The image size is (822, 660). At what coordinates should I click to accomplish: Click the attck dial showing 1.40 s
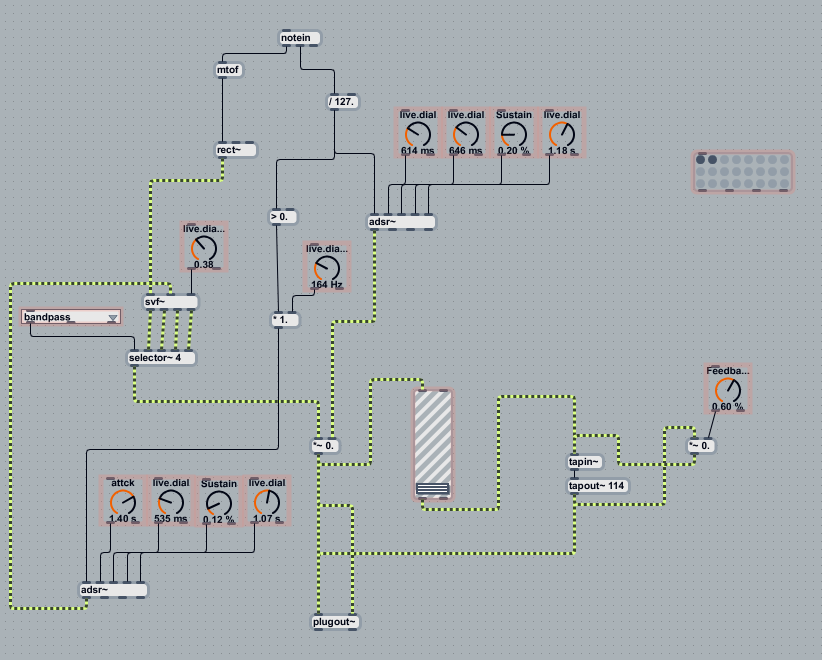click(x=122, y=502)
